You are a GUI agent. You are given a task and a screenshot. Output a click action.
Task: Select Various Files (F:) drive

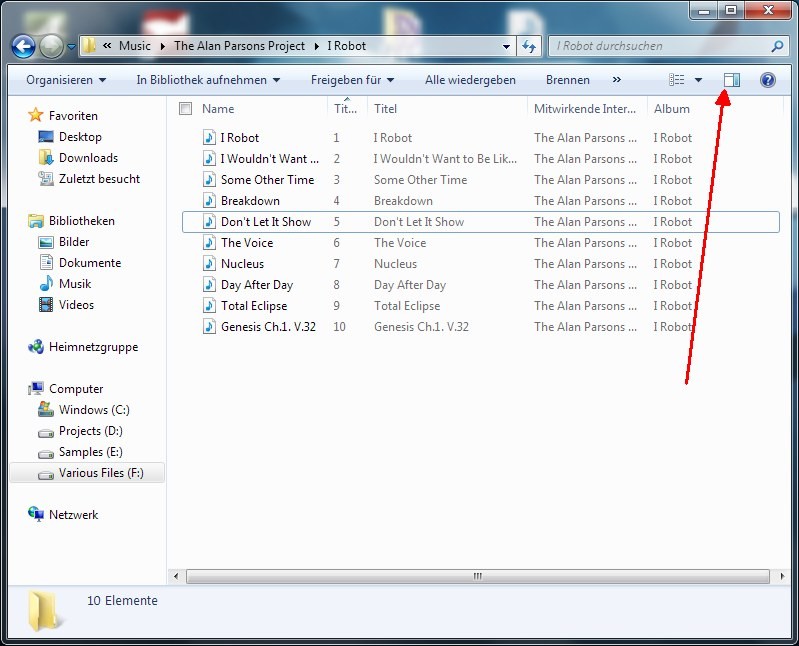point(87,473)
